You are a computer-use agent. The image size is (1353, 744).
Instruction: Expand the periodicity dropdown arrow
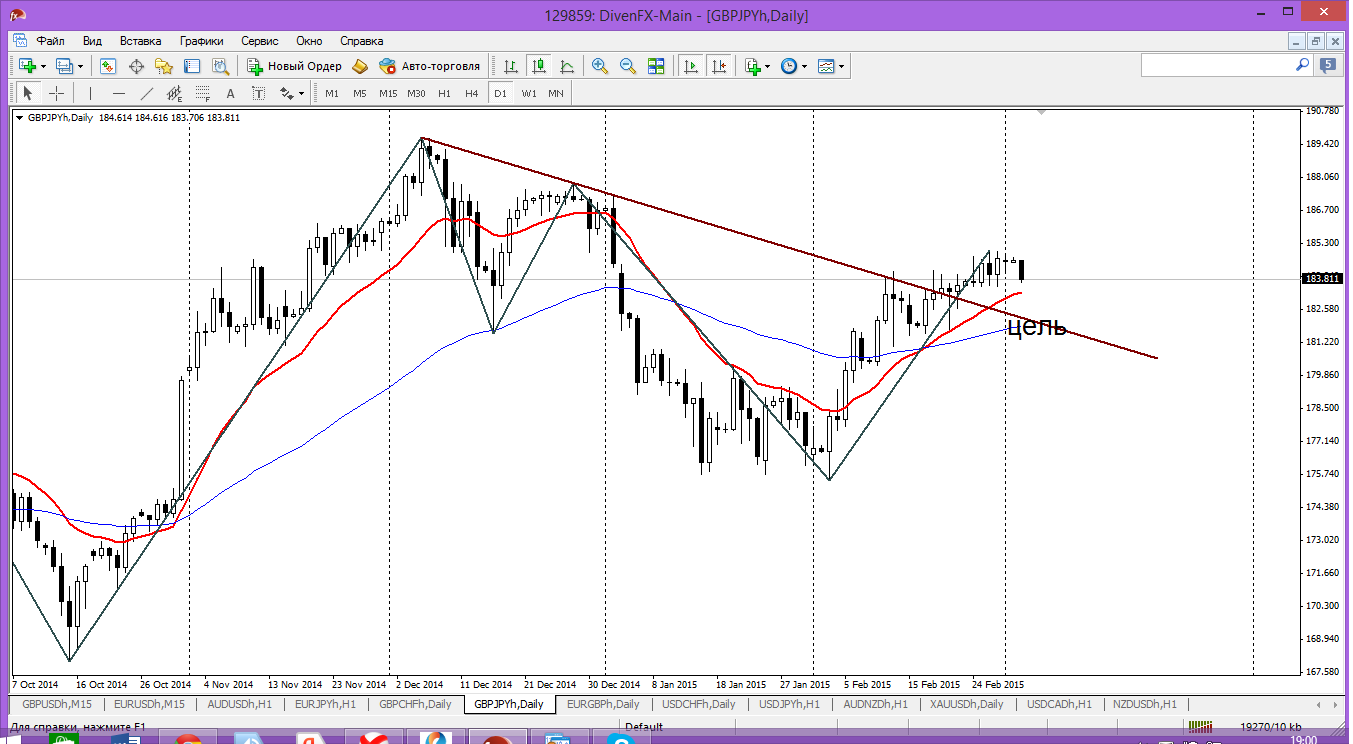pyautogui.click(x=803, y=66)
